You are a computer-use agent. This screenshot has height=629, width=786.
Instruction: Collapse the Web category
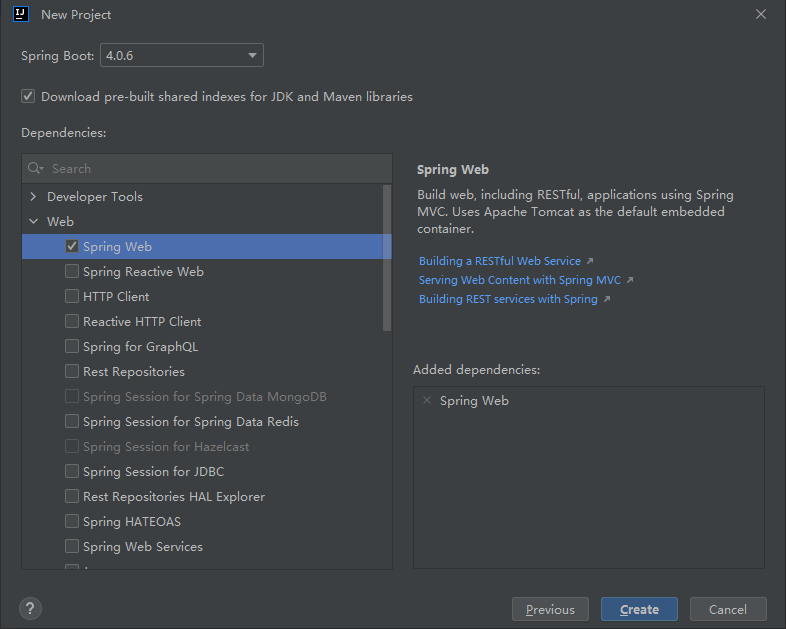tap(33, 222)
